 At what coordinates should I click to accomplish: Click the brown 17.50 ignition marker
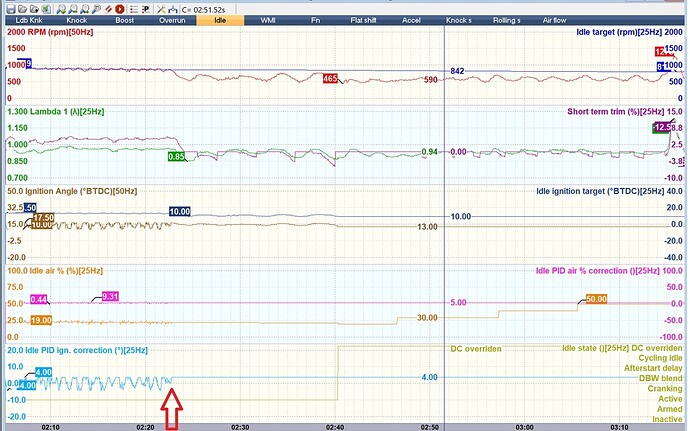pyautogui.click(x=44, y=217)
